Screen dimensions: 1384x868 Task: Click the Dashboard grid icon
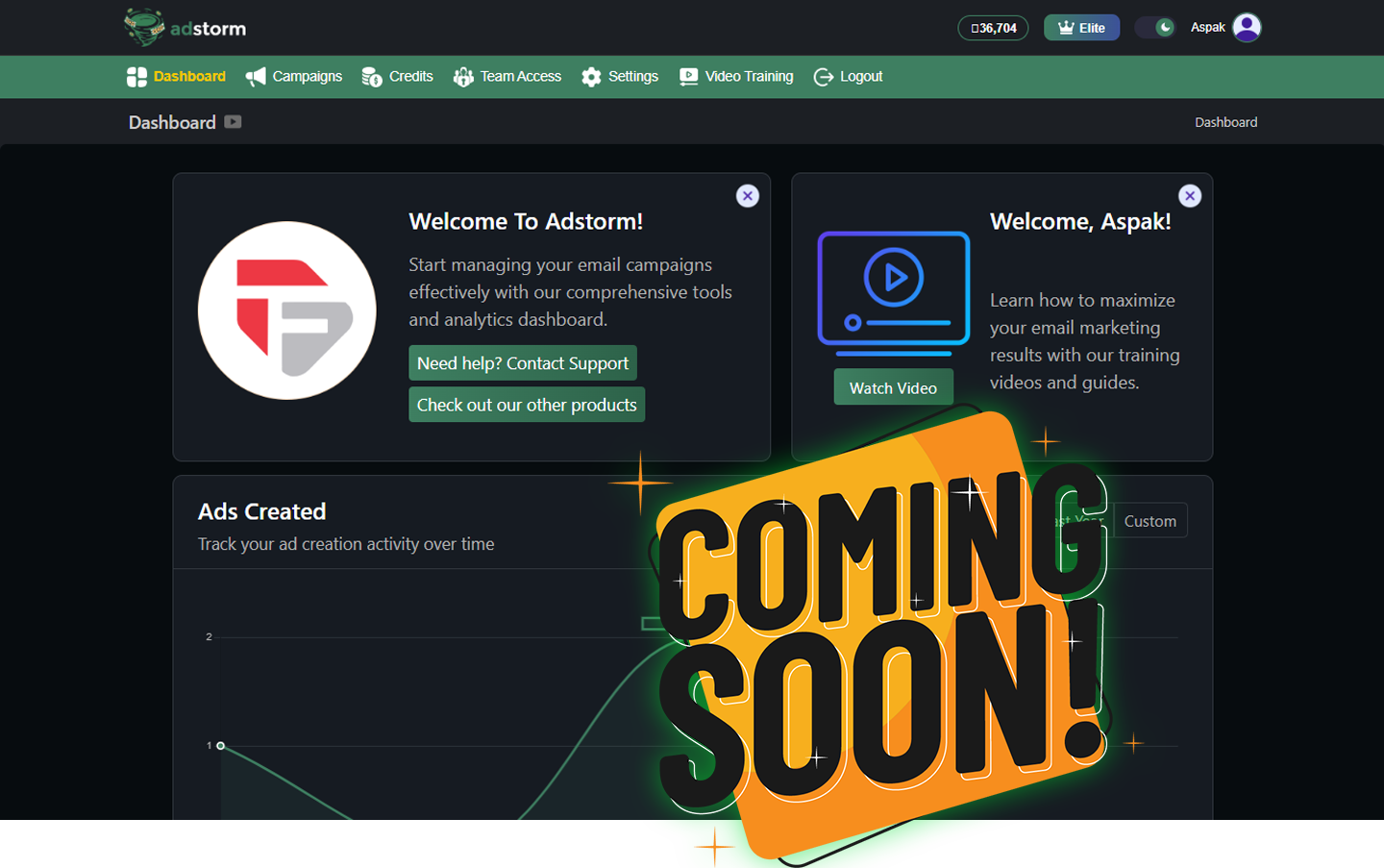(x=136, y=77)
